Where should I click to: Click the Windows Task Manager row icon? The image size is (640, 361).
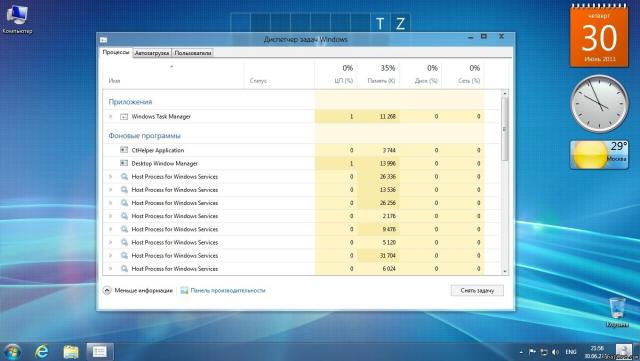tap(124, 117)
